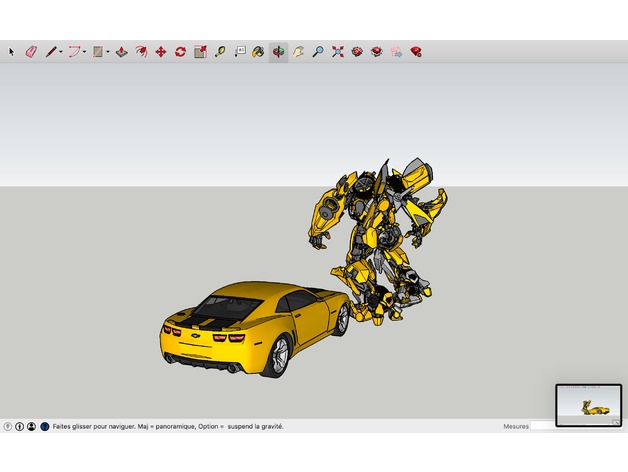Click the Send to LayOut icon

(397, 52)
